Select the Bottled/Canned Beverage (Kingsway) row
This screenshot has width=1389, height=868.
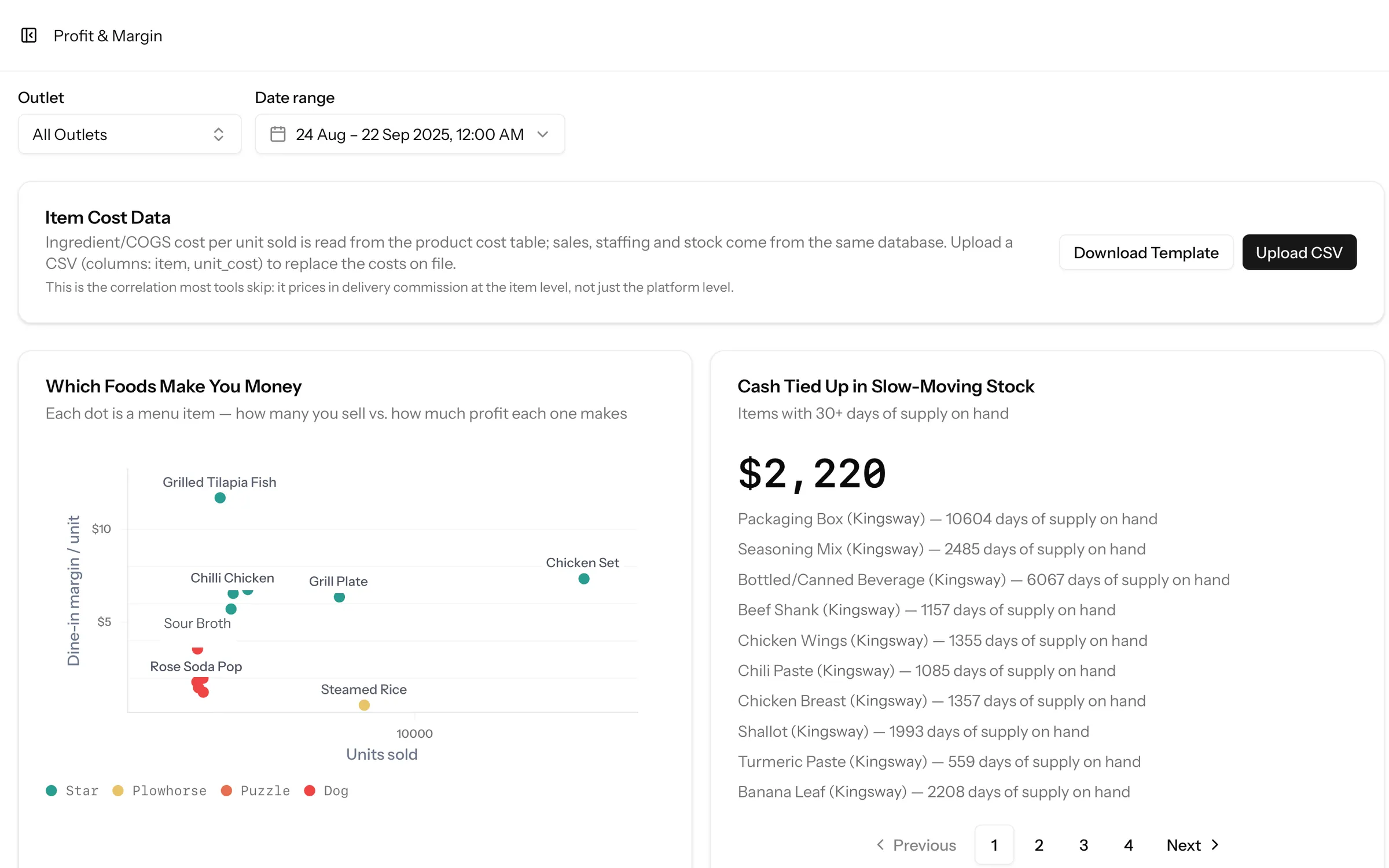pos(984,579)
